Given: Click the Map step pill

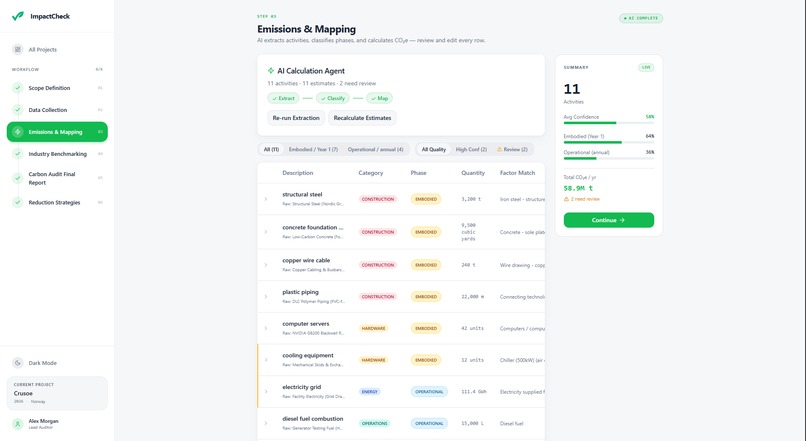Looking at the screenshot, I should (379, 98).
